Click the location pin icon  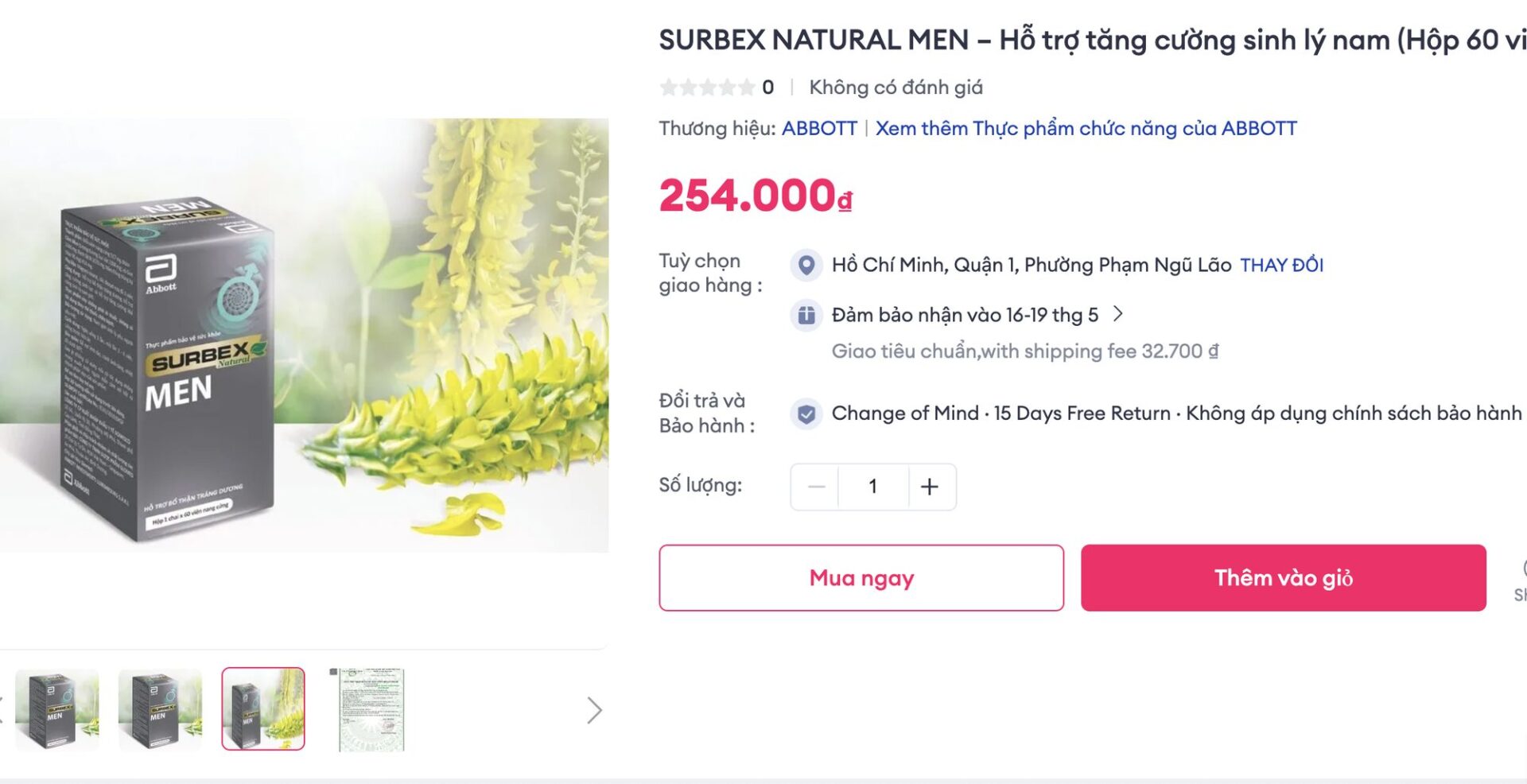[x=806, y=265]
